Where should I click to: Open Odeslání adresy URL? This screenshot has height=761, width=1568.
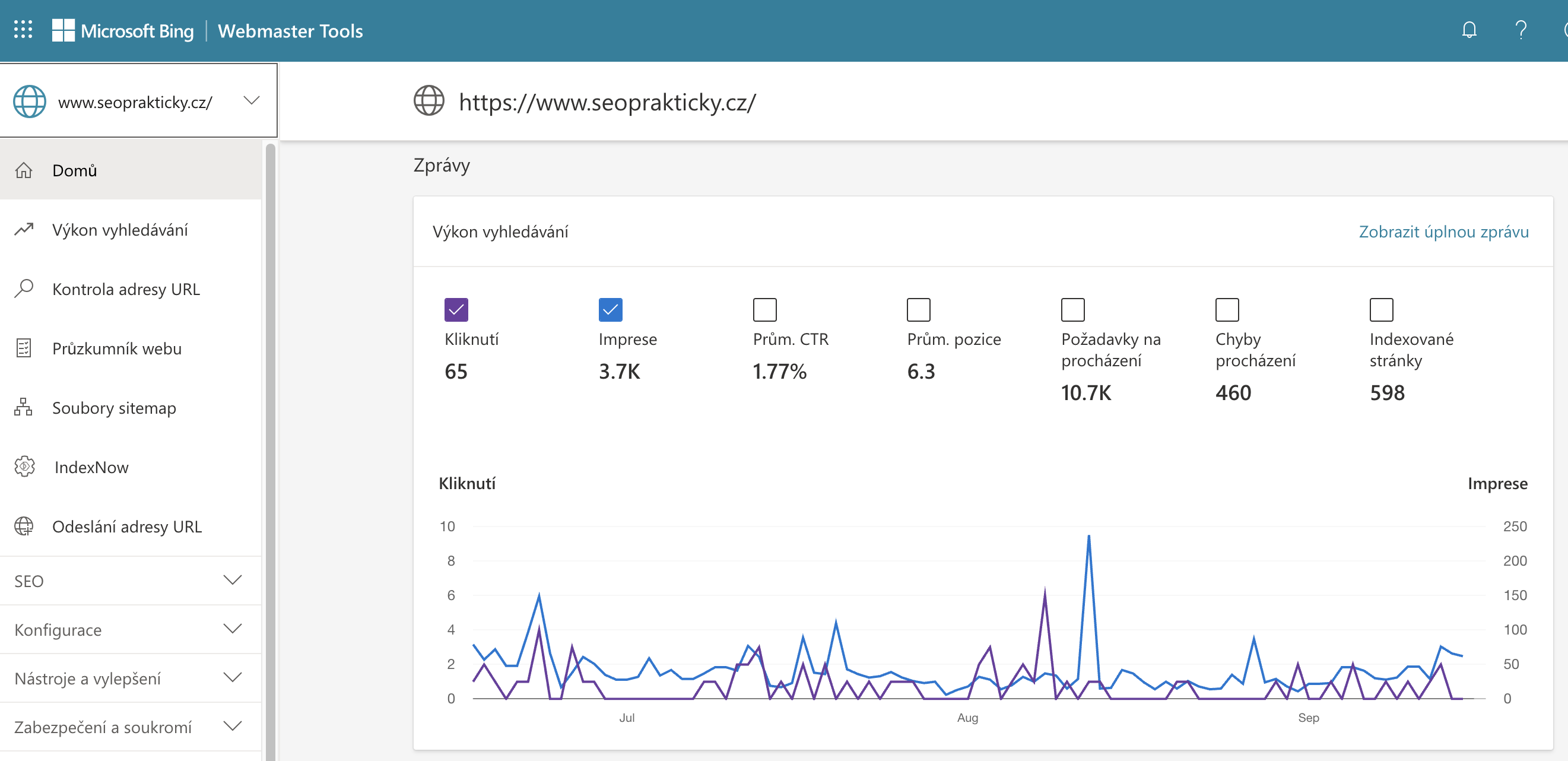click(x=130, y=526)
